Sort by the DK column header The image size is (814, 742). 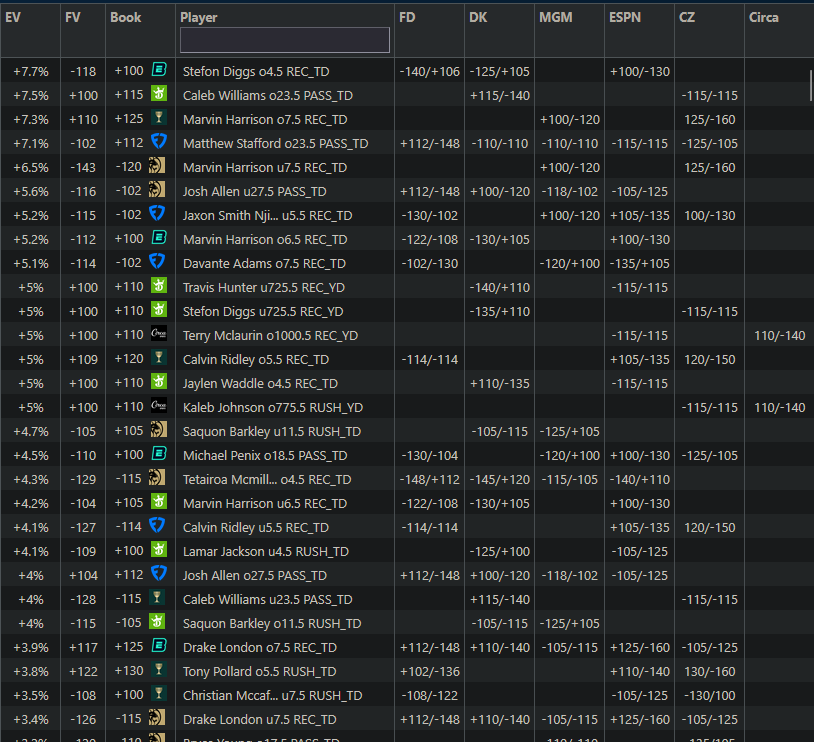(478, 18)
